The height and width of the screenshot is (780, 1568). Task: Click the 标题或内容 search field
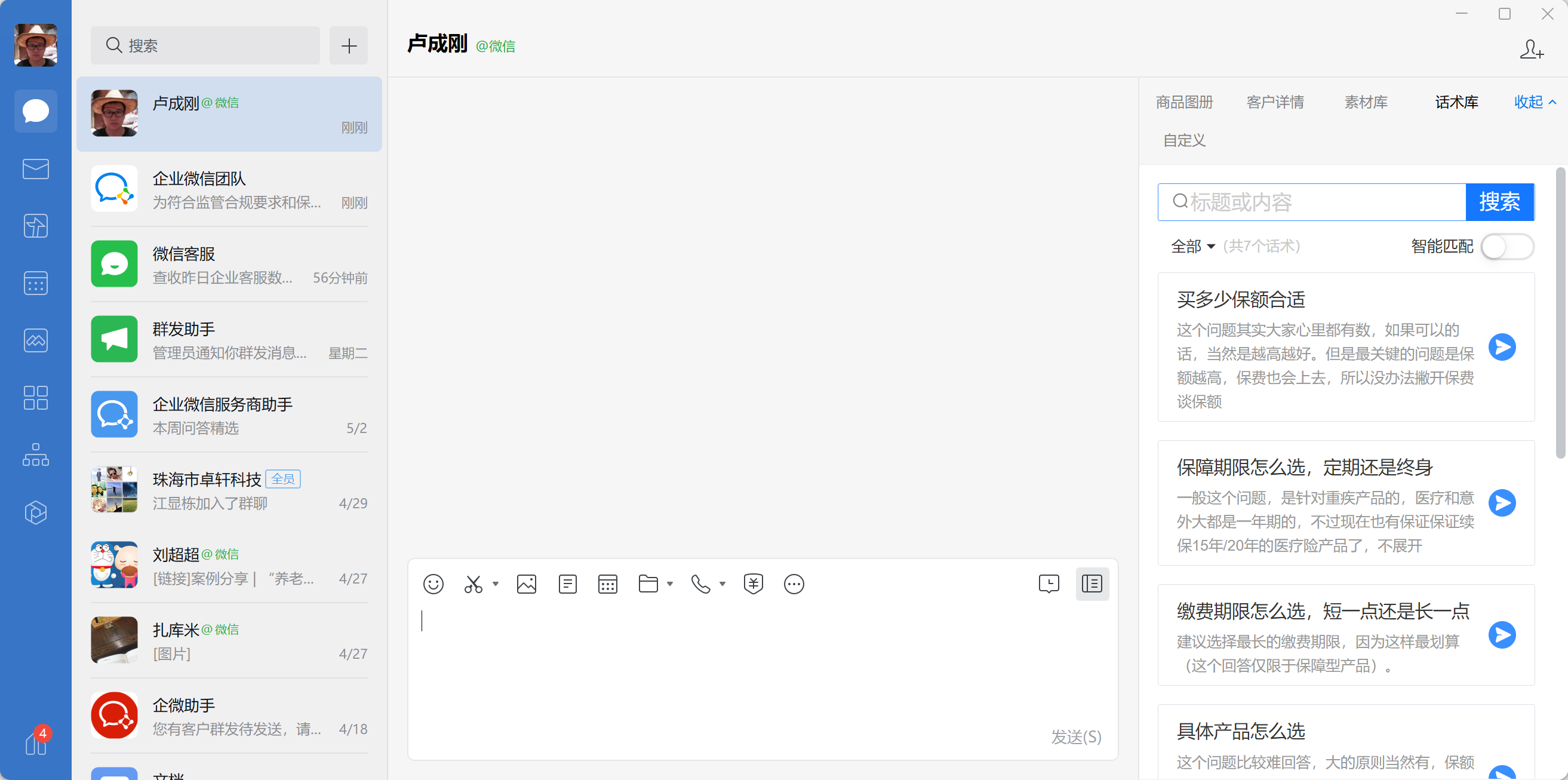[1312, 202]
